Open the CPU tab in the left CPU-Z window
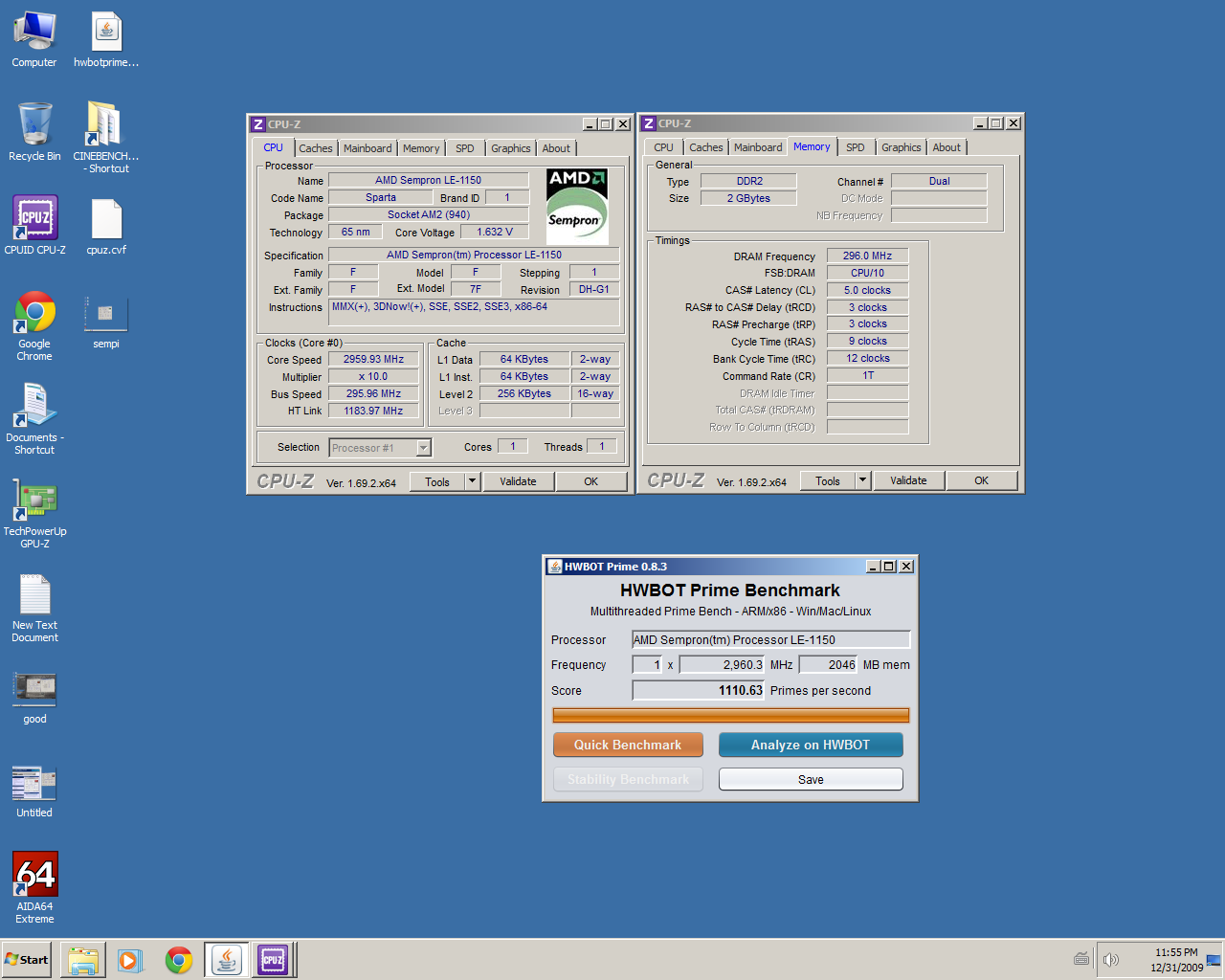1225x980 pixels. (273, 147)
